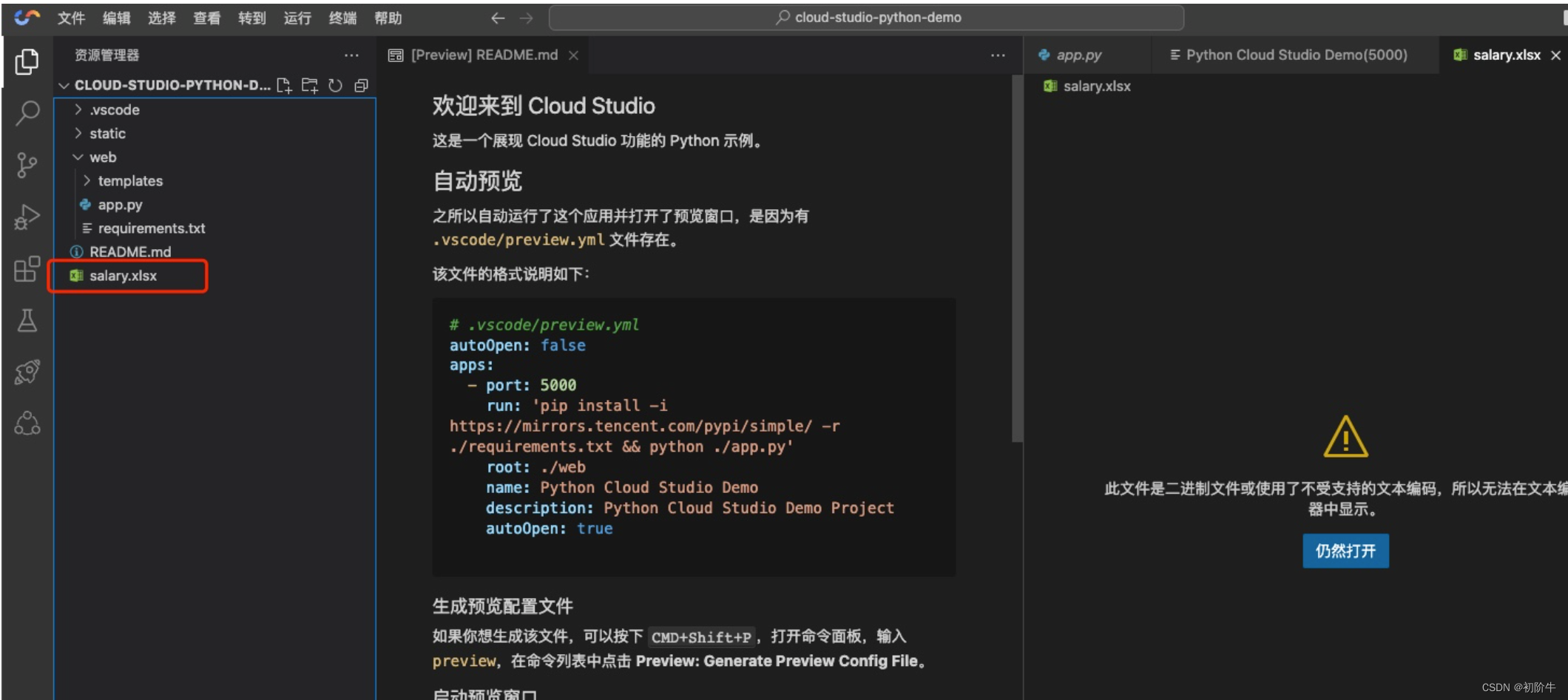
Task: Close the README.md preview tab
Action: point(573,55)
